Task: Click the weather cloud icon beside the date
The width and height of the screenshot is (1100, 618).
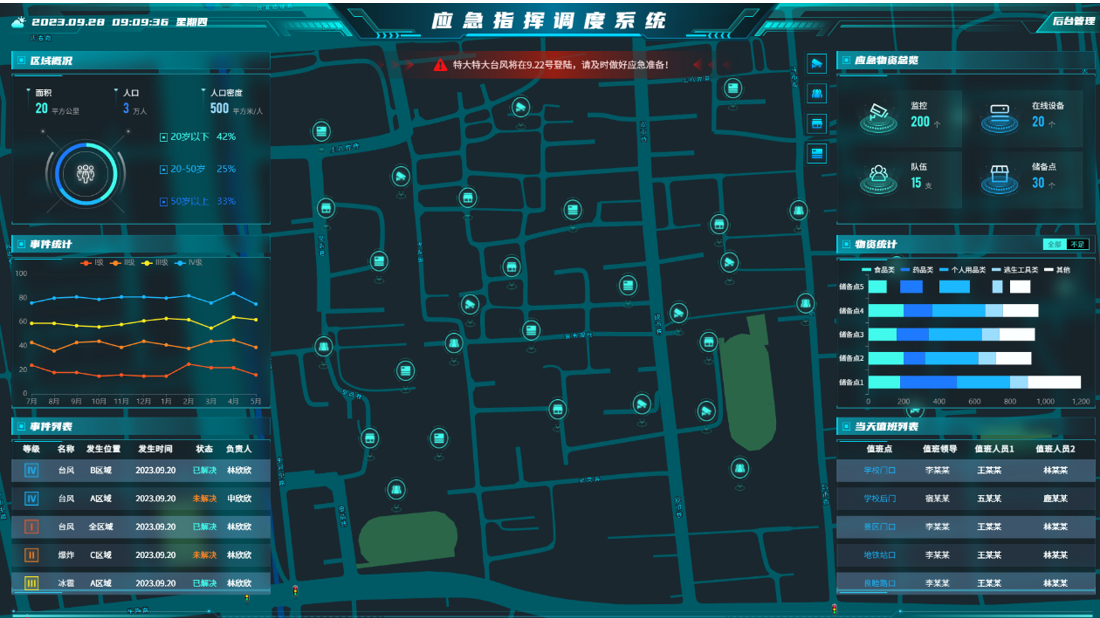Action: [x=18, y=22]
